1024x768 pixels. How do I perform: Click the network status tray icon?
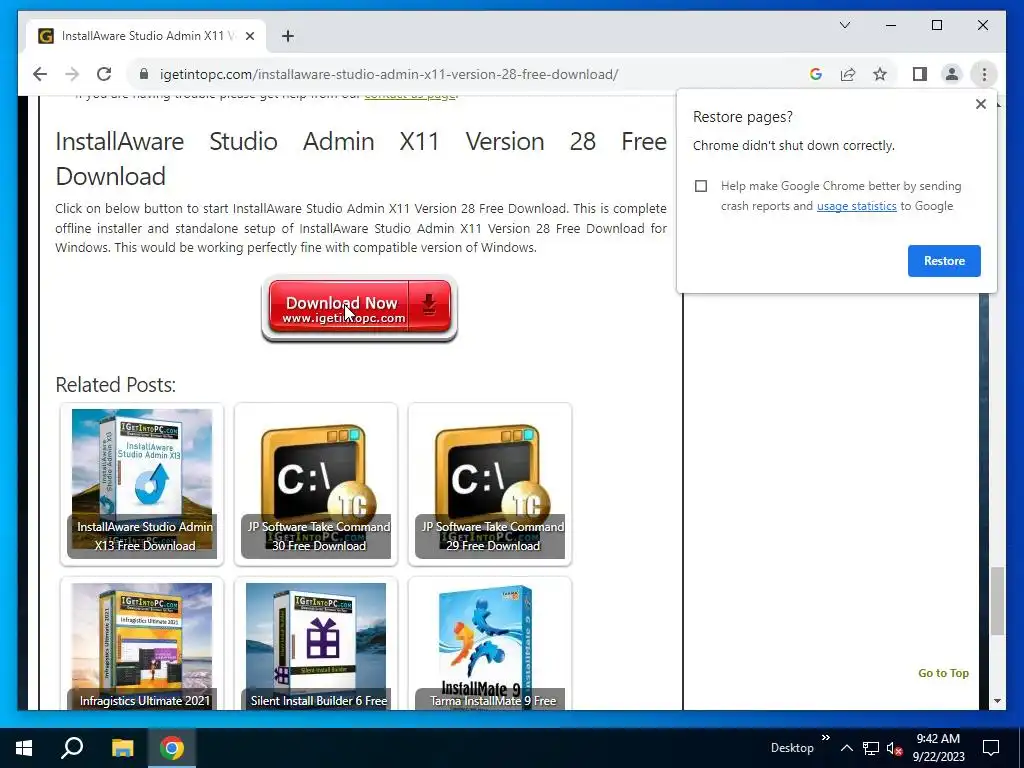click(871, 748)
